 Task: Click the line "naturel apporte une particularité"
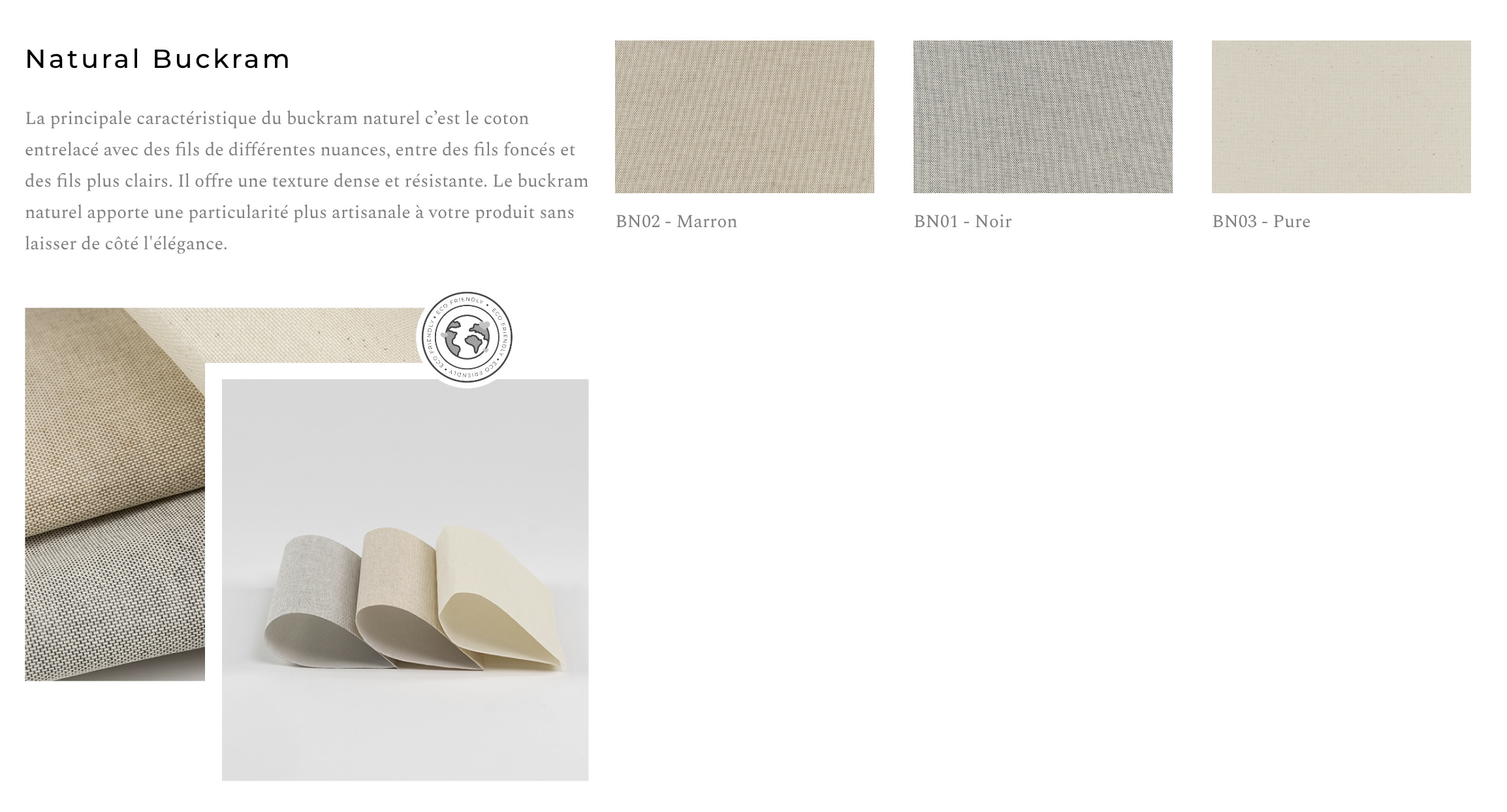300,213
